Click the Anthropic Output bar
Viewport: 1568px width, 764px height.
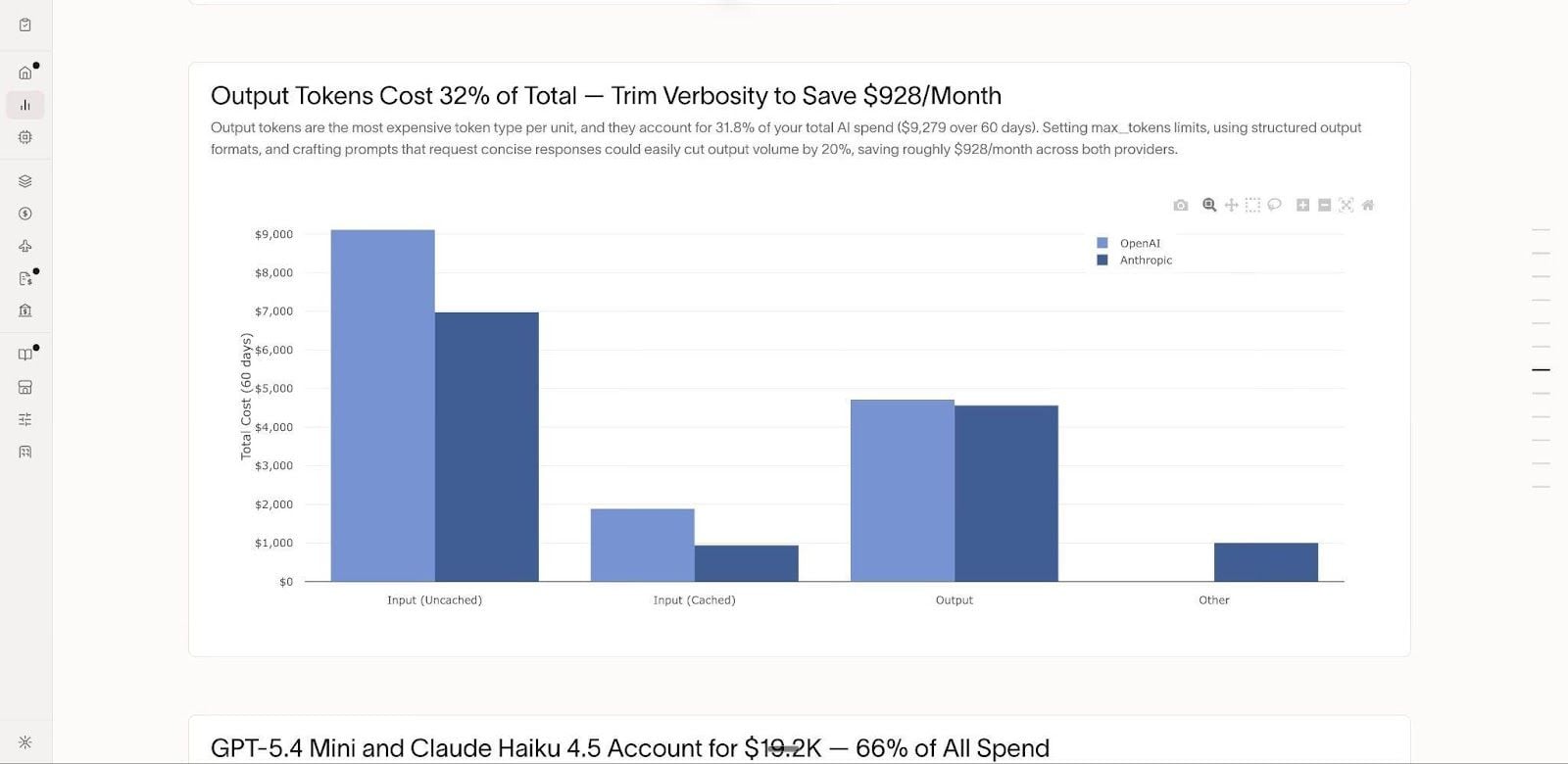point(1006,494)
